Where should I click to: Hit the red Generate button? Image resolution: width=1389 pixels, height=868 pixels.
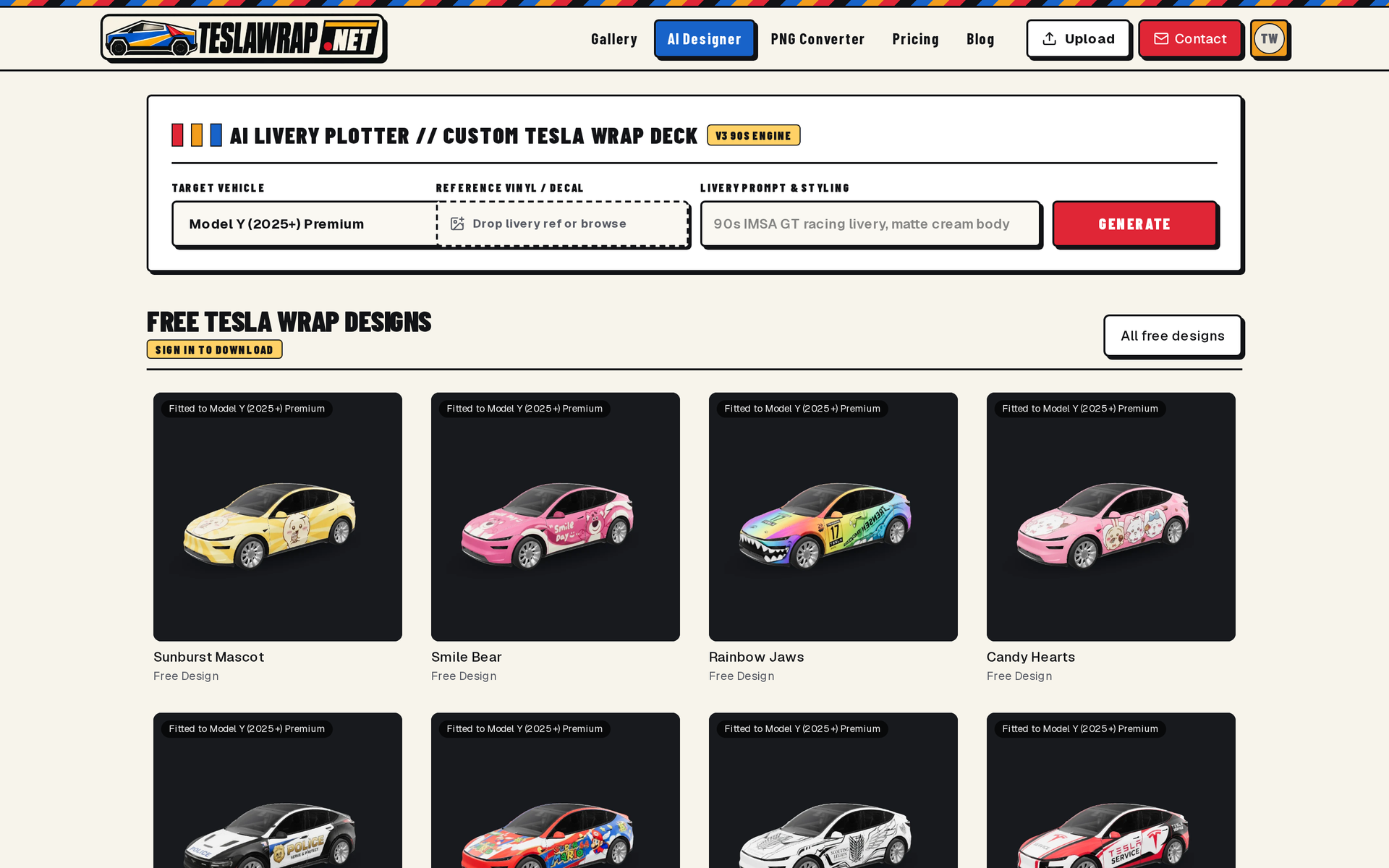[x=1134, y=224]
